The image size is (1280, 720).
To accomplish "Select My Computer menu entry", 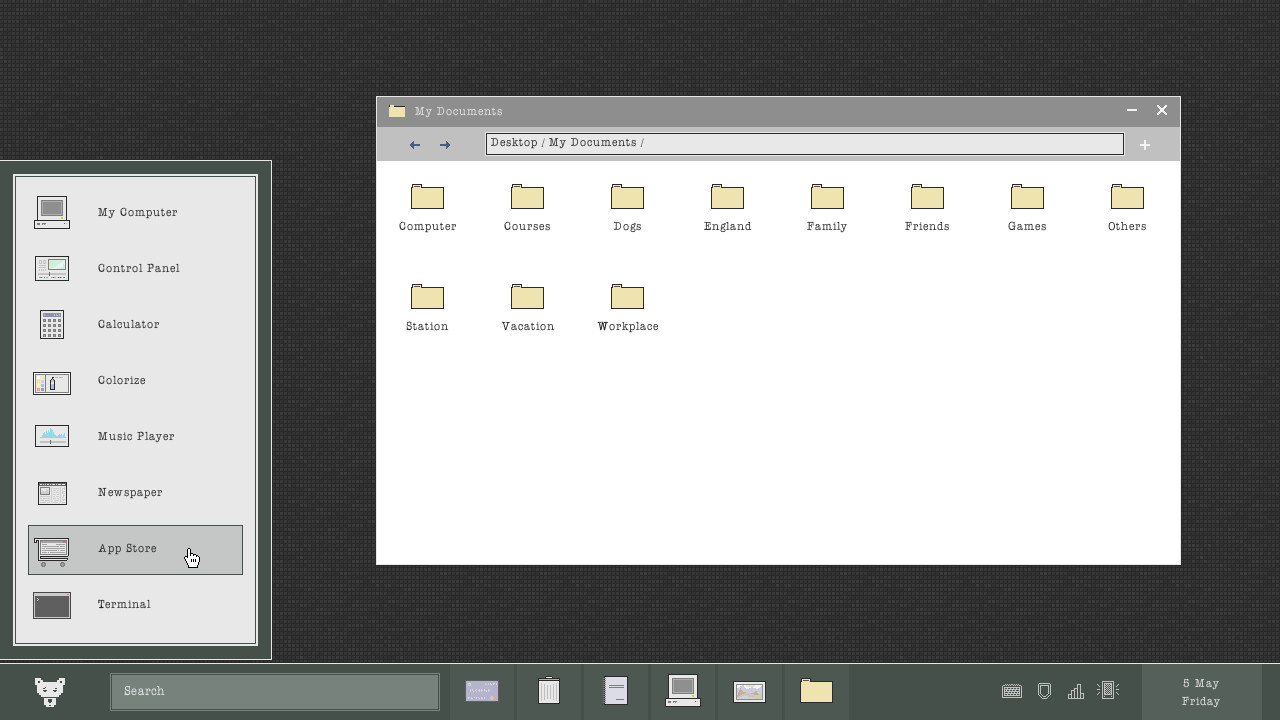I will tap(137, 213).
